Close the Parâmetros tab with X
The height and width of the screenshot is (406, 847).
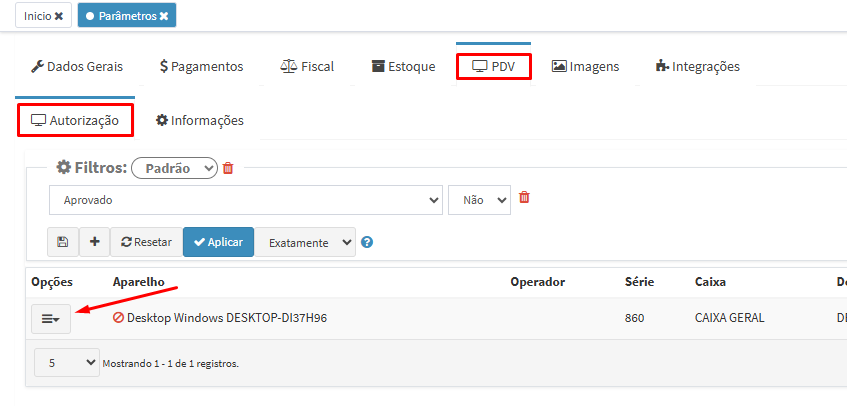(x=163, y=16)
